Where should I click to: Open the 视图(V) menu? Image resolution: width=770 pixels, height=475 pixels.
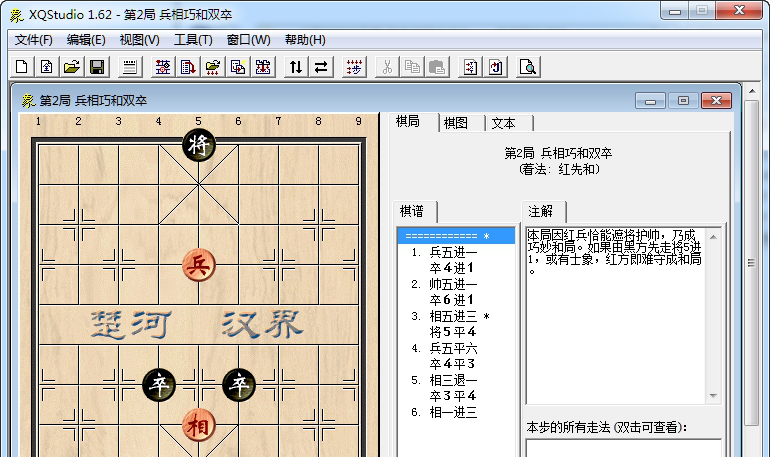point(139,40)
